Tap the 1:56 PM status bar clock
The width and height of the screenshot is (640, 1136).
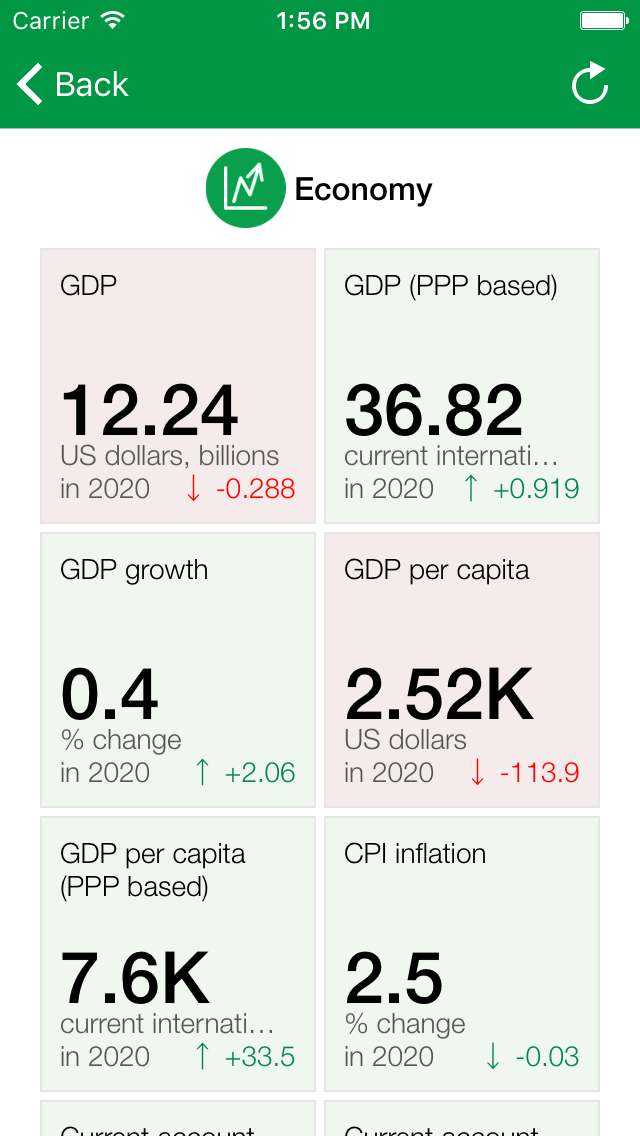coord(323,21)
